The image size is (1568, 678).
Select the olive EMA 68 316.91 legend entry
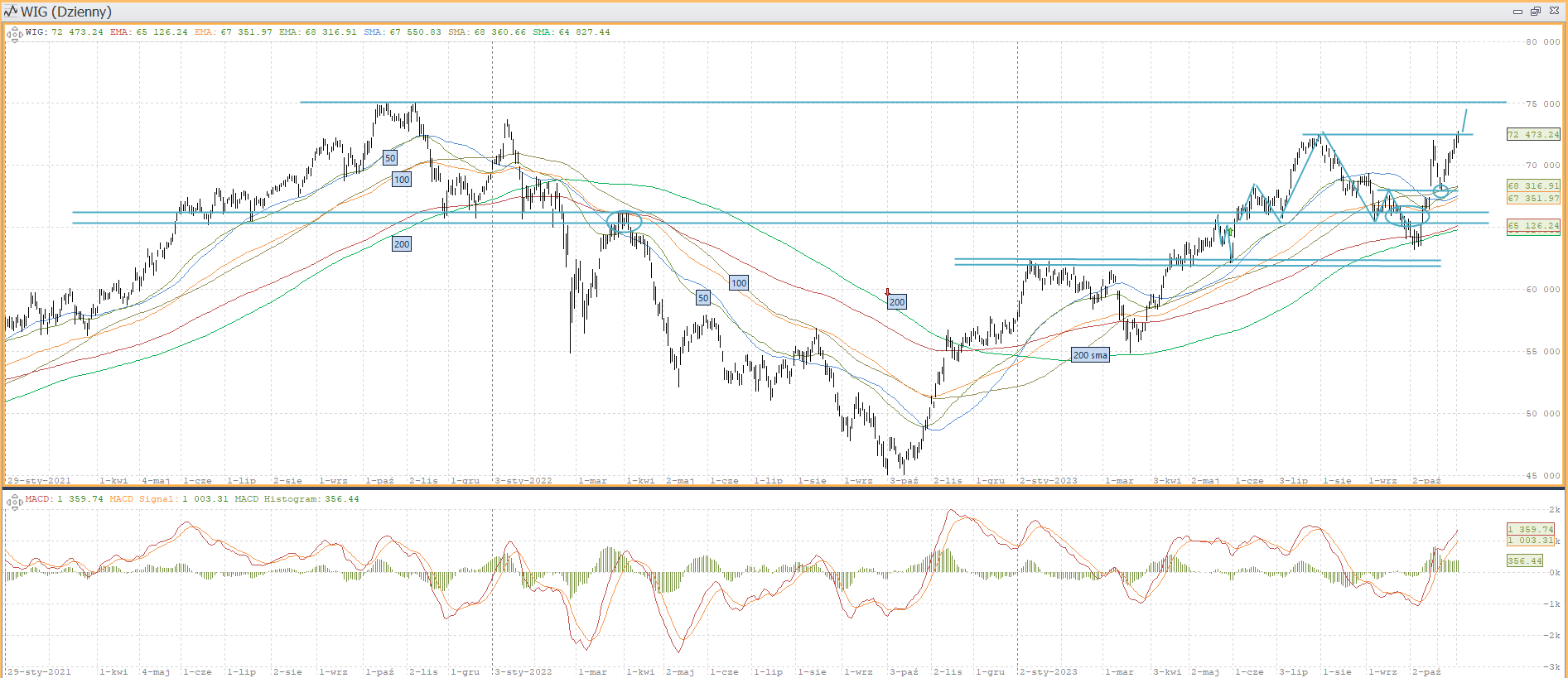click(x=317, y=32)
